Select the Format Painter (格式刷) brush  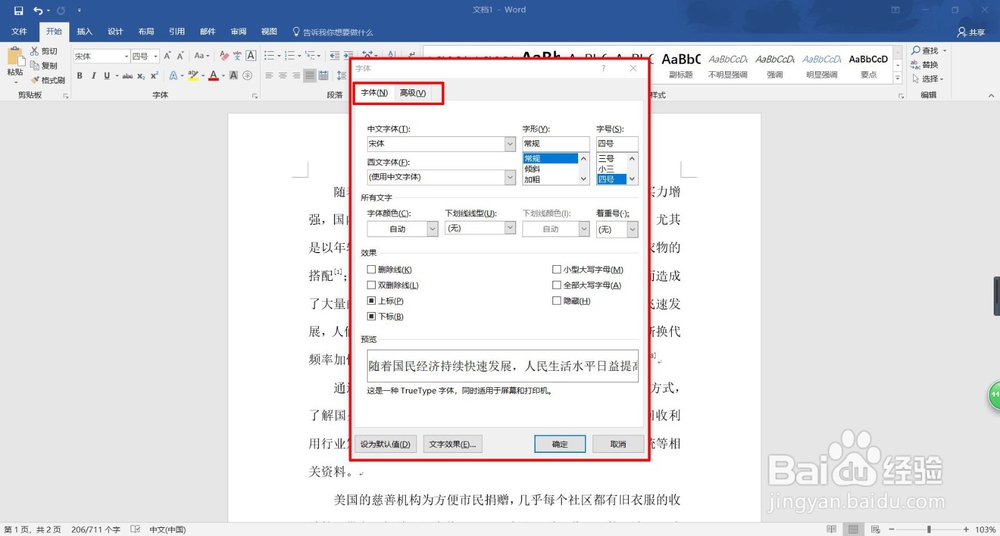pyautogui.click(x=35, y=80)
